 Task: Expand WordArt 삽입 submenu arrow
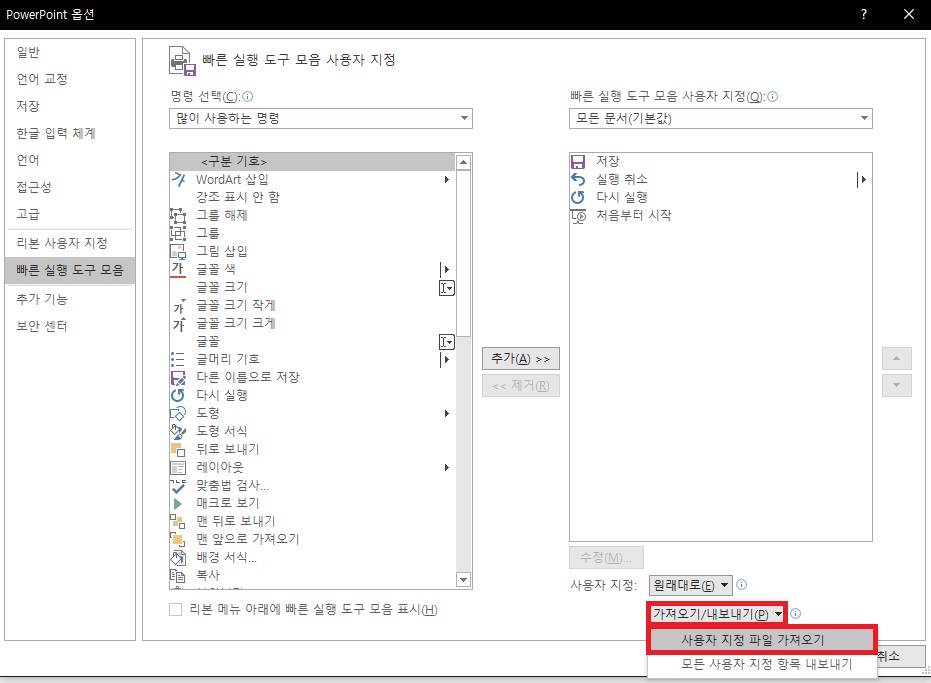pos(446,179)
